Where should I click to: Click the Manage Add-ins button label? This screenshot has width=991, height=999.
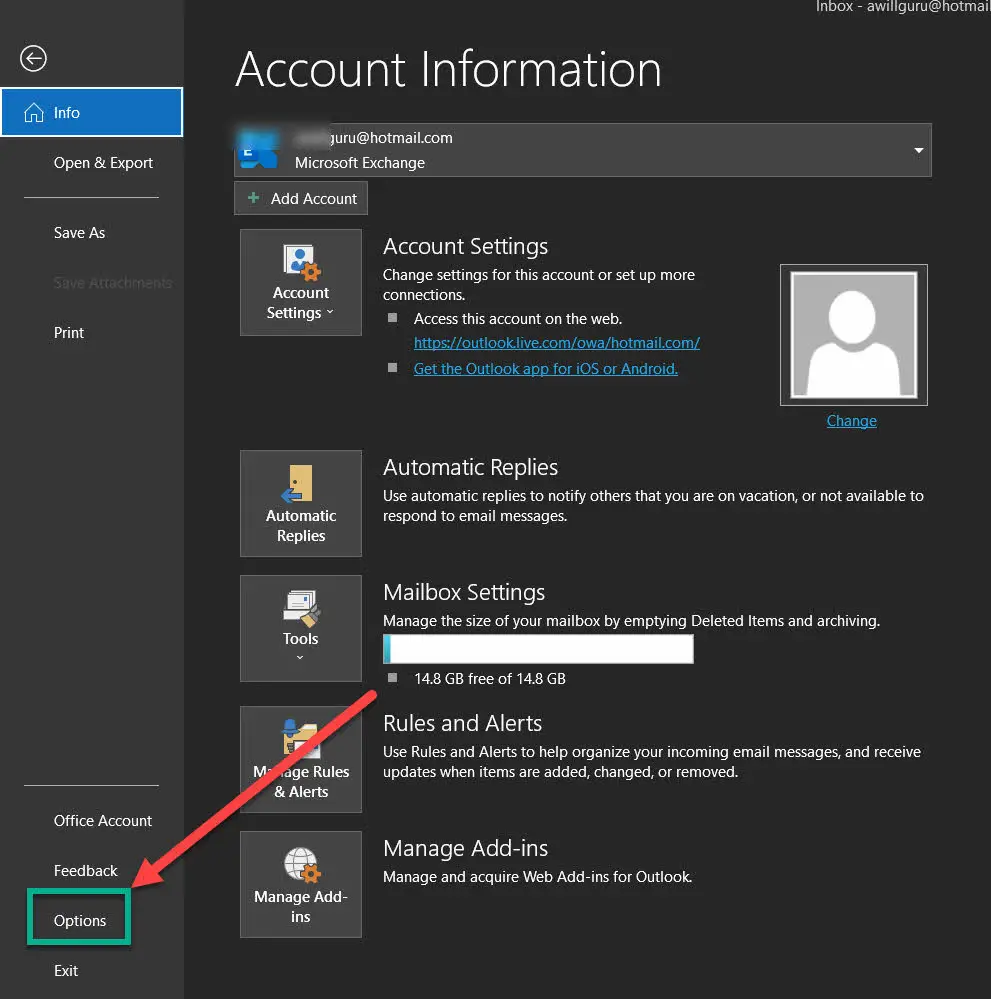pyautogui.click(x=301, y=906)
